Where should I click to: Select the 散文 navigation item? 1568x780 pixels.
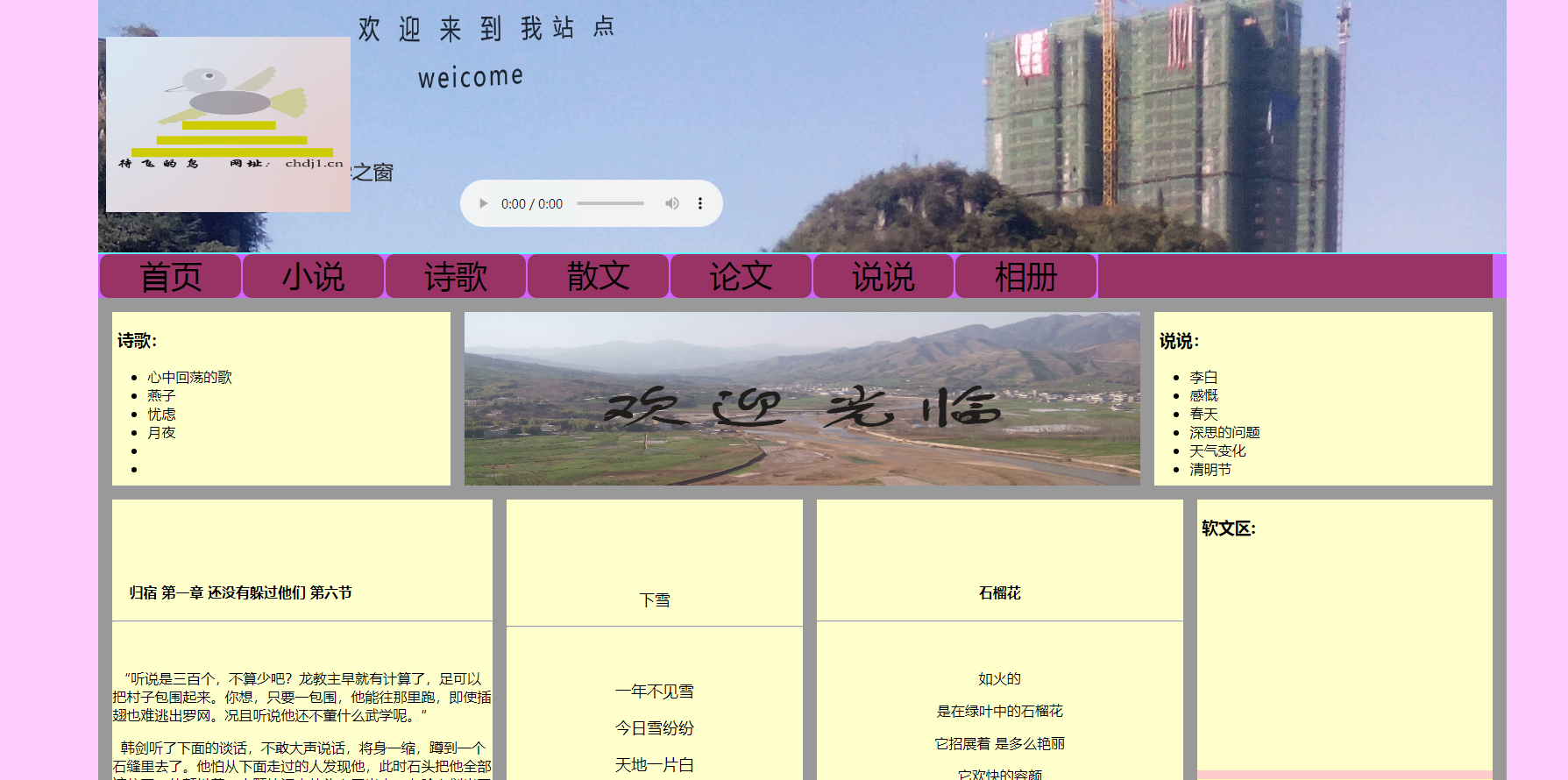[x=598, y=277]
